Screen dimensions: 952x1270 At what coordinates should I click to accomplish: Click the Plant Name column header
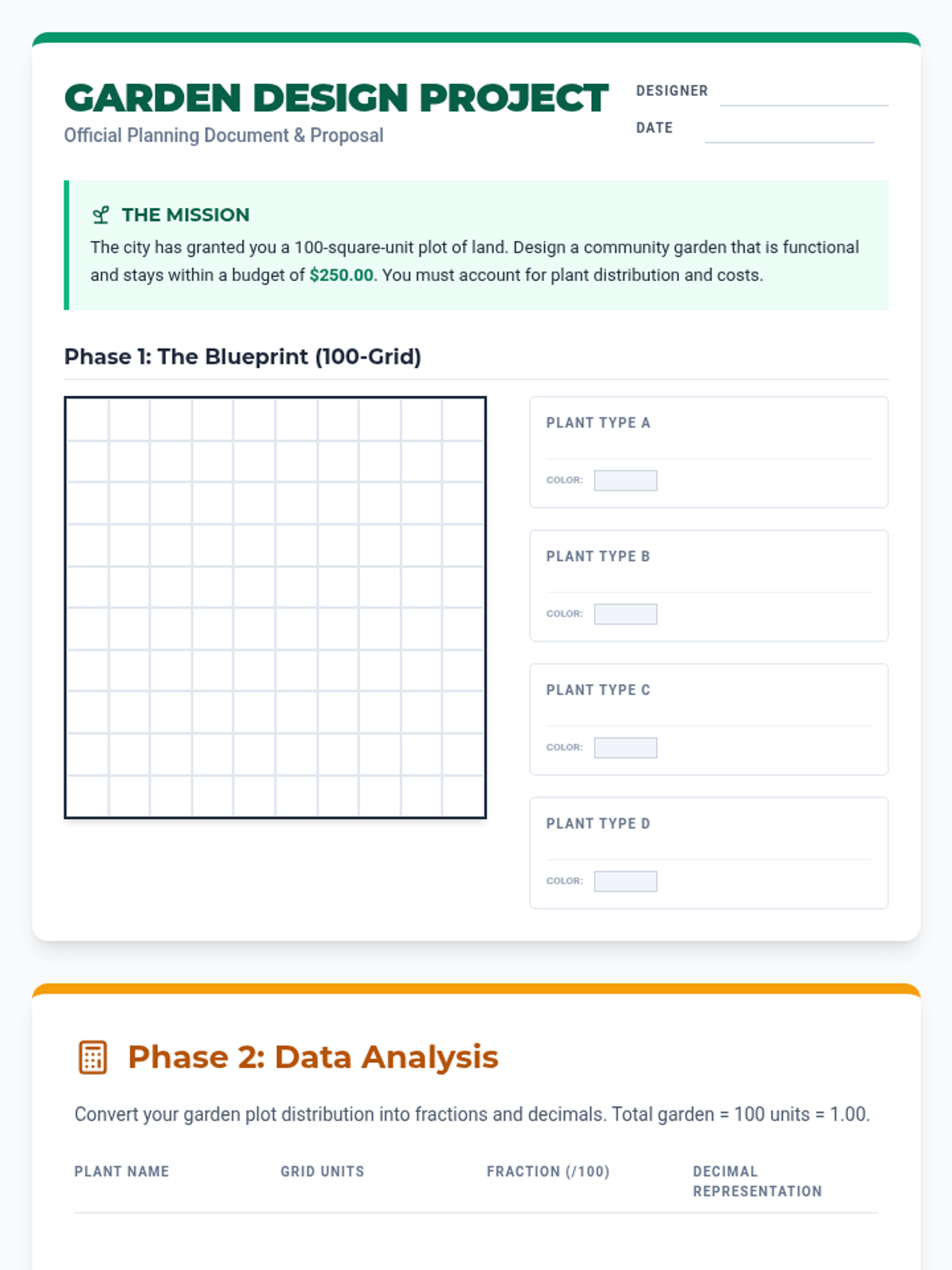pos(122,1172)
